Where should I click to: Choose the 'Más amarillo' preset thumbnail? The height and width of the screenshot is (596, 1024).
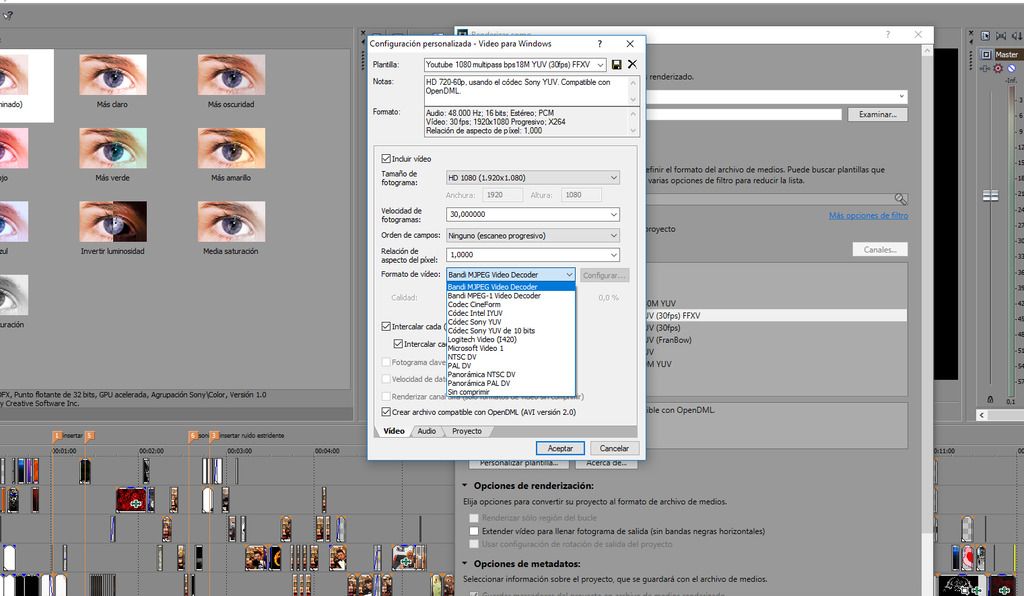(231, 148)
